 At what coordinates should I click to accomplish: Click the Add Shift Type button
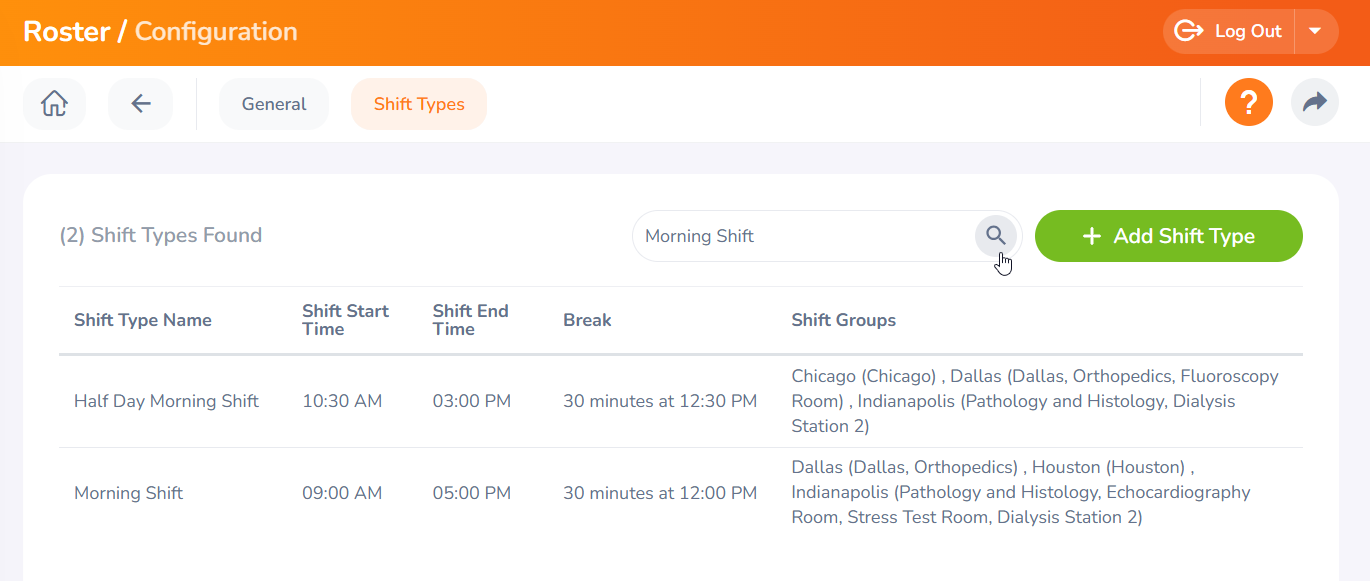pyautogui.click(x=1168, y=236)
